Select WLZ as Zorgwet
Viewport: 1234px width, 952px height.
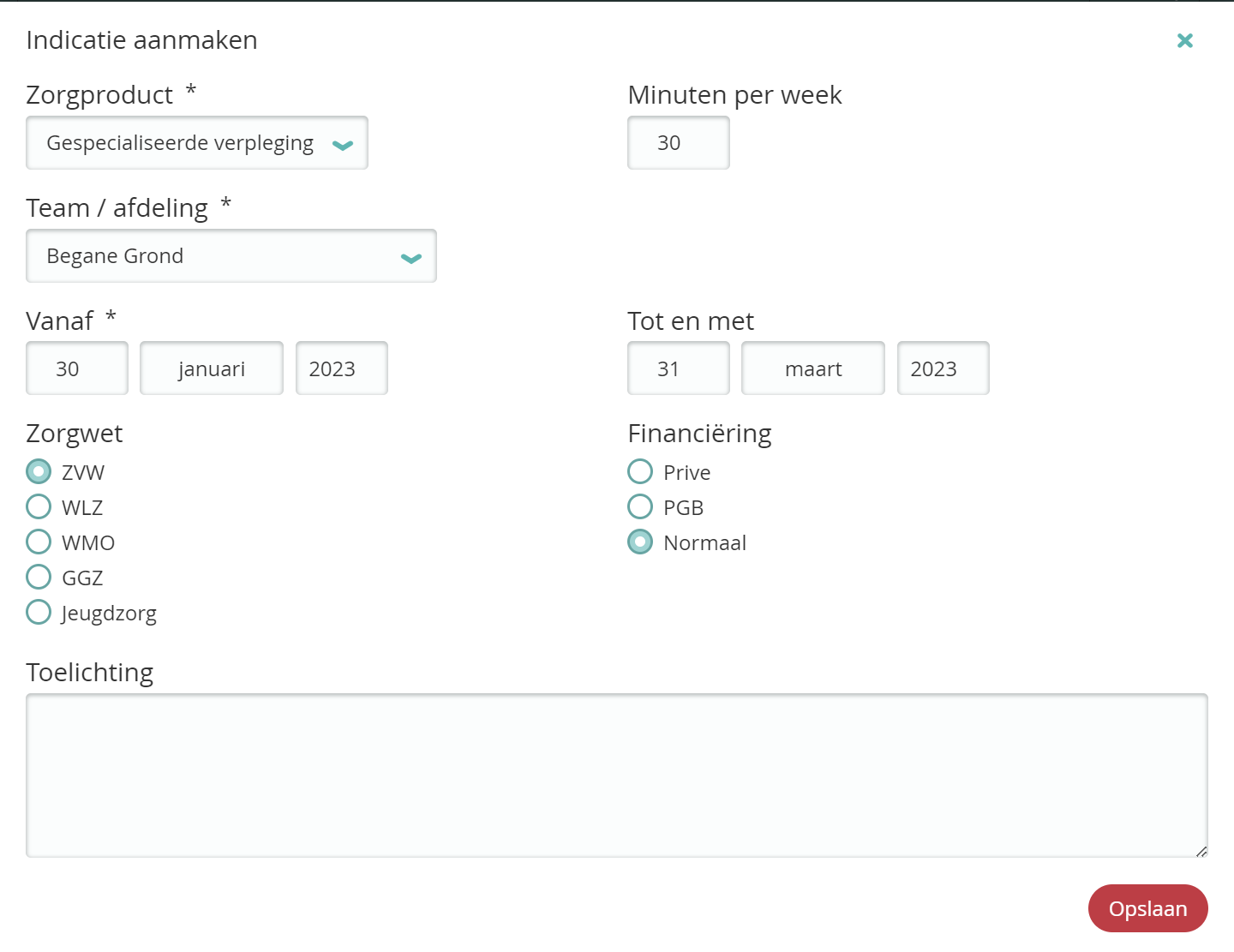[x=39, y=507]
